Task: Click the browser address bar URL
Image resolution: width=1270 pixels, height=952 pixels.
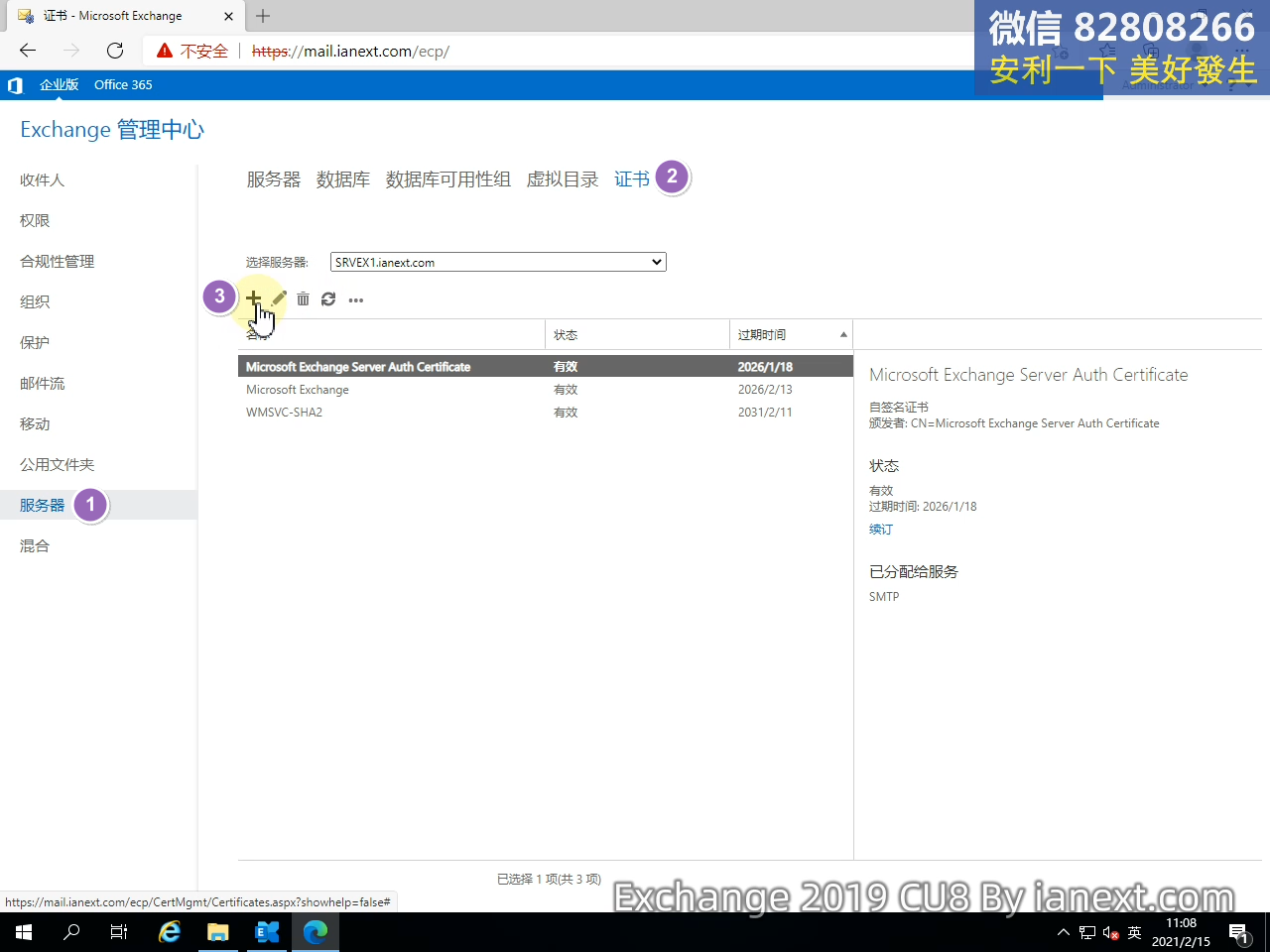Action: pos(350,51)
